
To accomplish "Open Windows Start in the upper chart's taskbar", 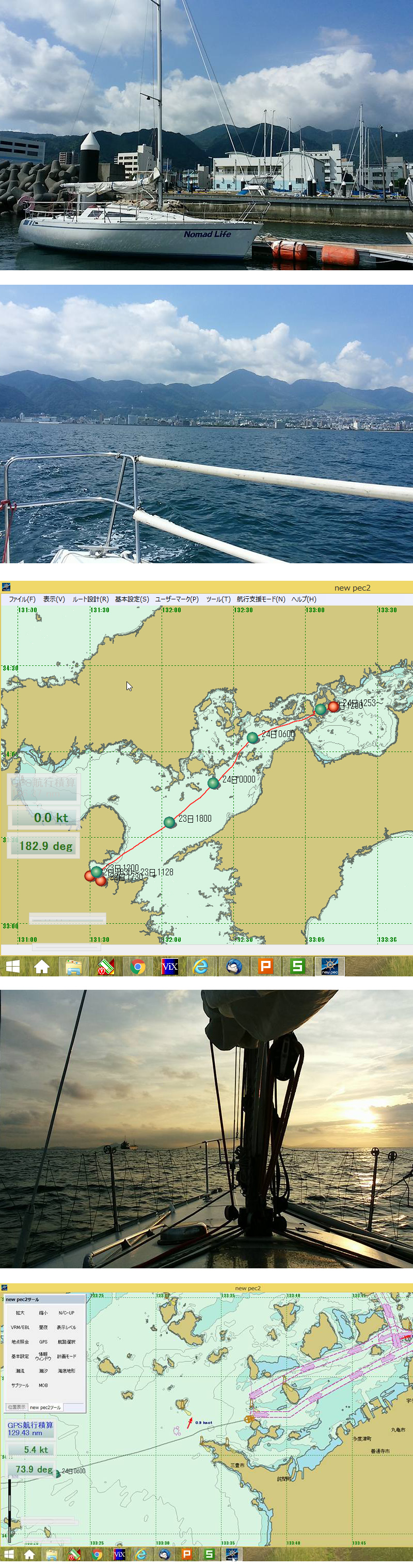I will 12,967.
